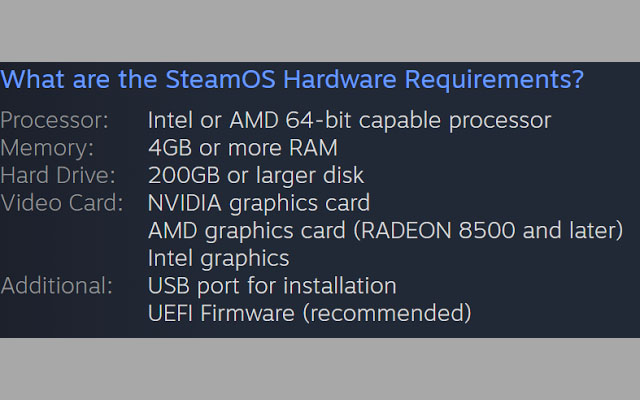Click the 4GB or more RAM text

tap(242, 148)
